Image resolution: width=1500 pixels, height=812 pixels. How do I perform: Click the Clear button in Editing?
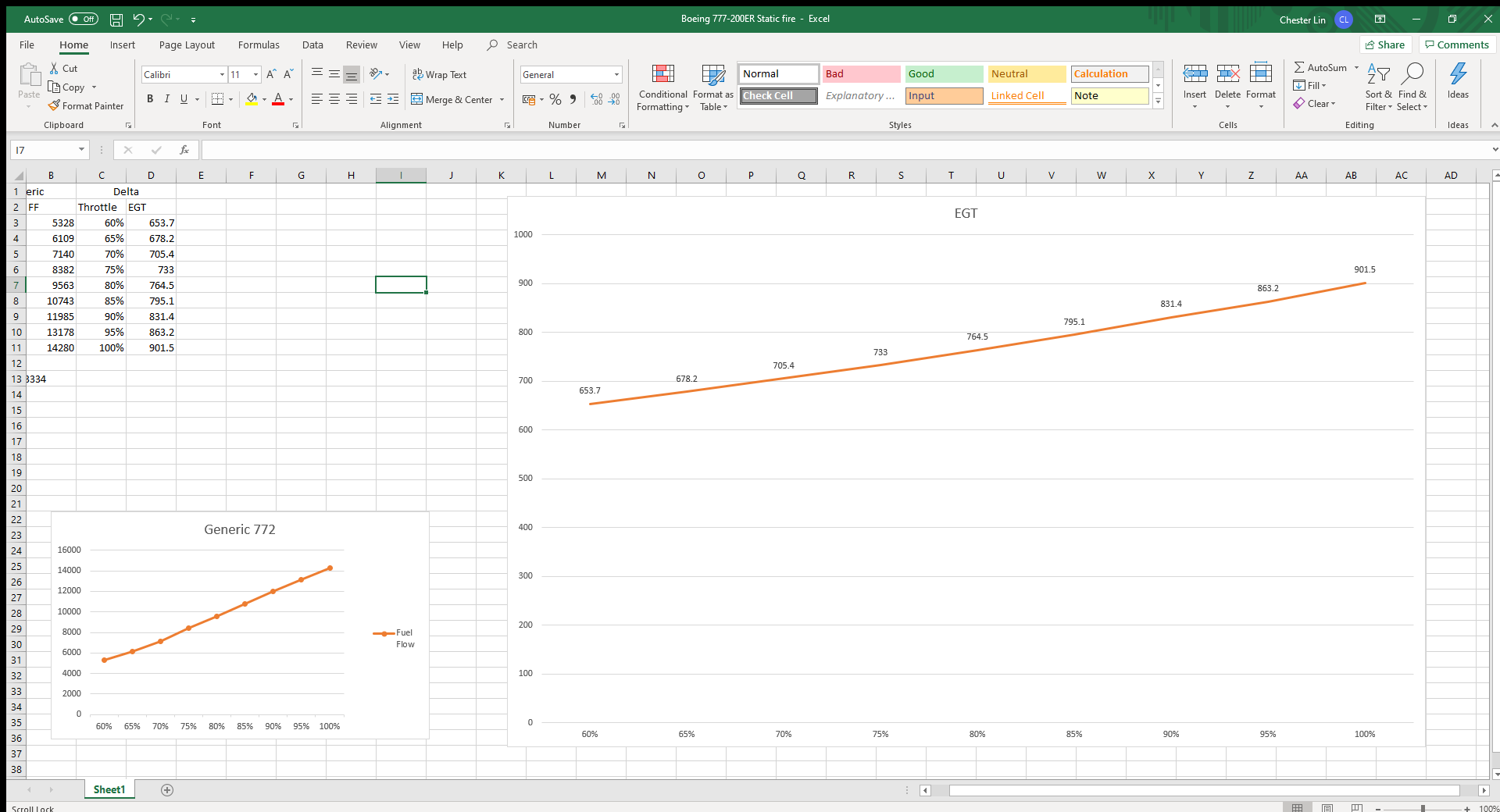[x=1315, y=104]
